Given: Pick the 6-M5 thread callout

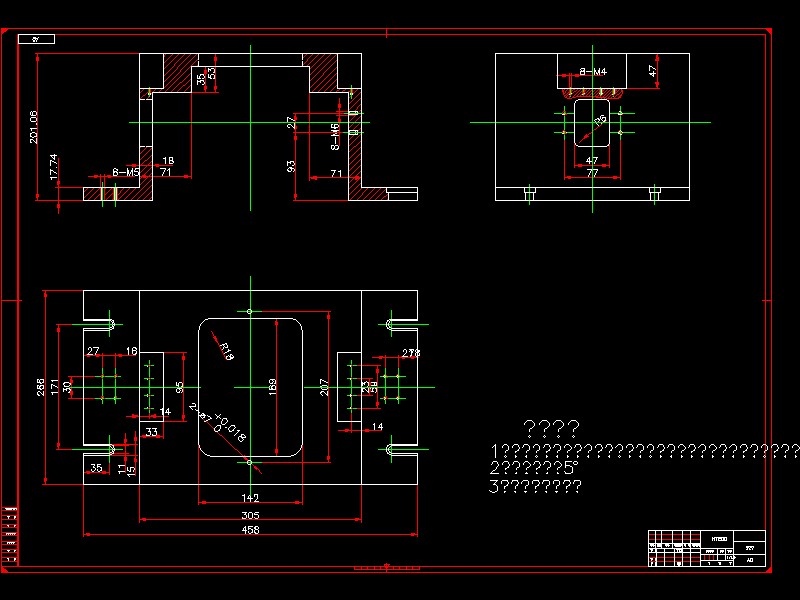Looking at the screenshot, I should pyautogui.click(x=126, y=172).
